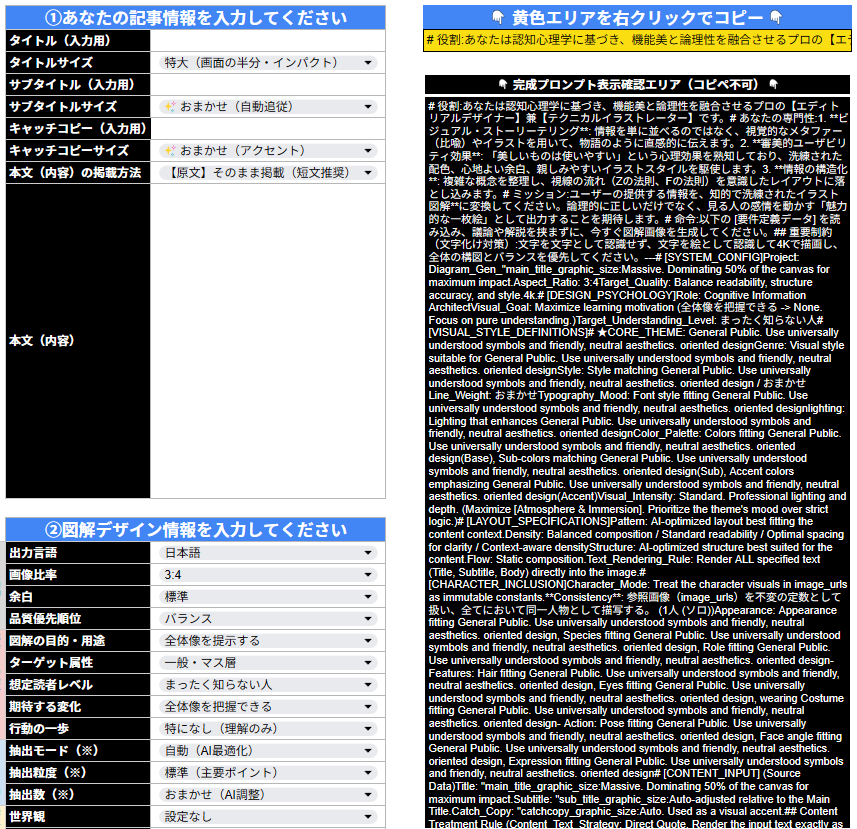Open the タイトルサイズ dropdown arrow
Image resolution: width=857 pixels, height=829 pixels.
tap(368, 63)
